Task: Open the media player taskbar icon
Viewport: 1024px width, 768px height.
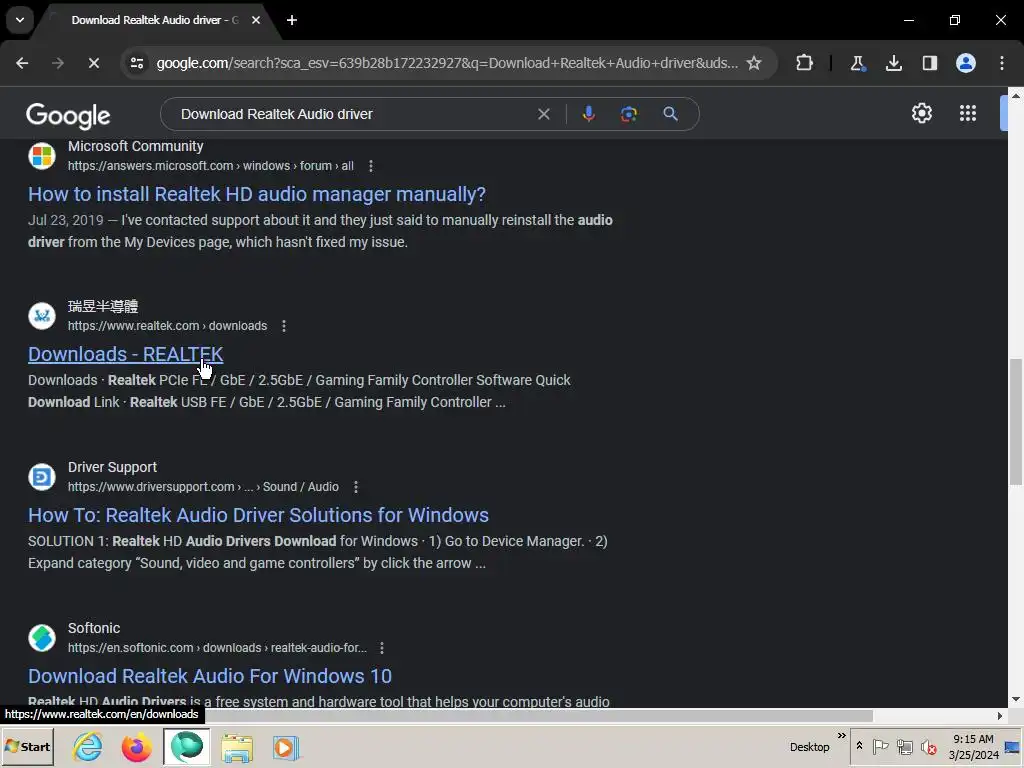Action: [x=285, y=748]
